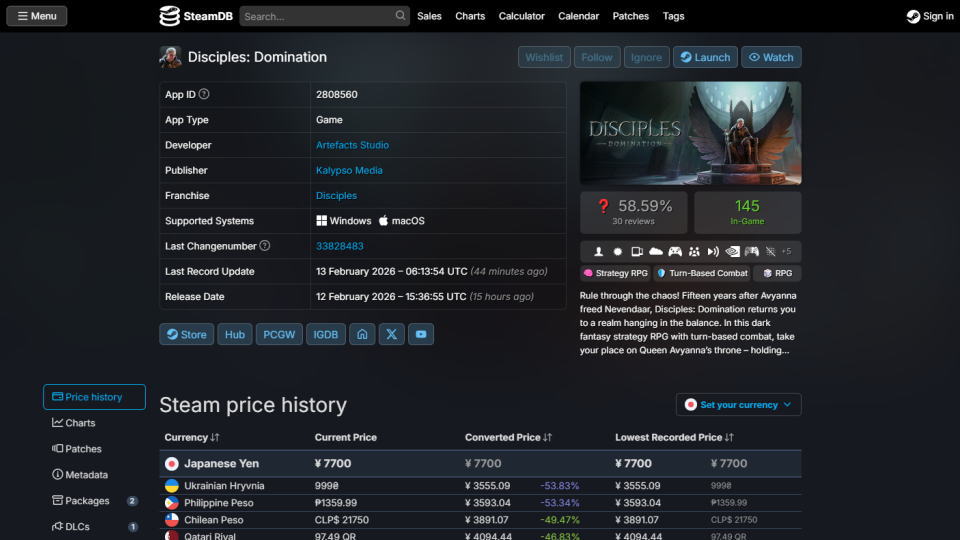Screen dimensions: 960x540
Task: Toggle Watch for this game
Action: point(771,57)
